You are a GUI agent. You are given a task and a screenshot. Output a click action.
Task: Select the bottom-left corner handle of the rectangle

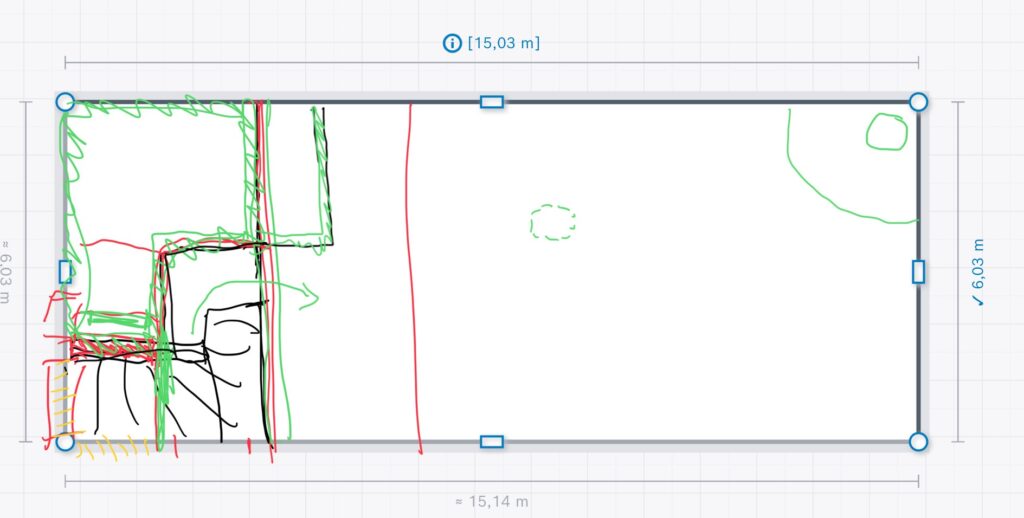[65, 442]
